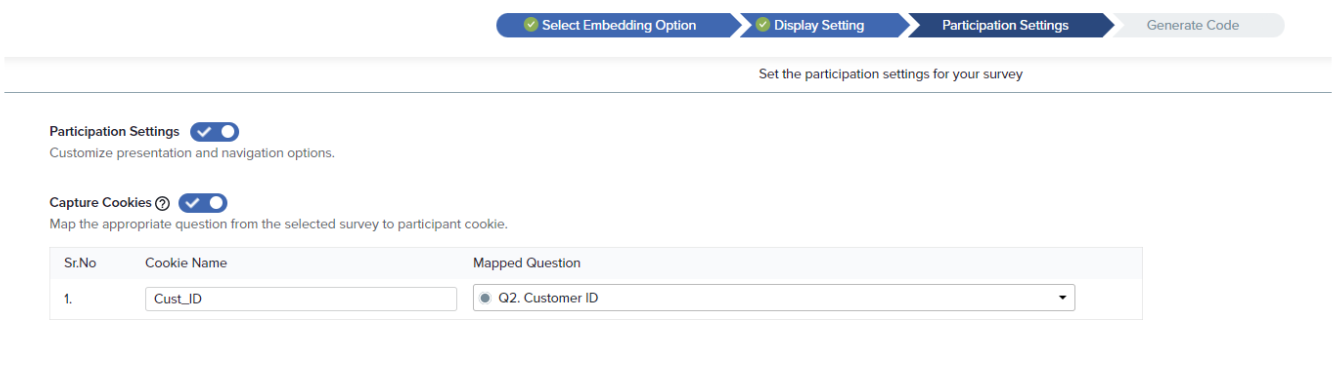Open the Mapped Question dropdown arrow
This screenshot has height=370, width=1334.
tap(1062, 298)
